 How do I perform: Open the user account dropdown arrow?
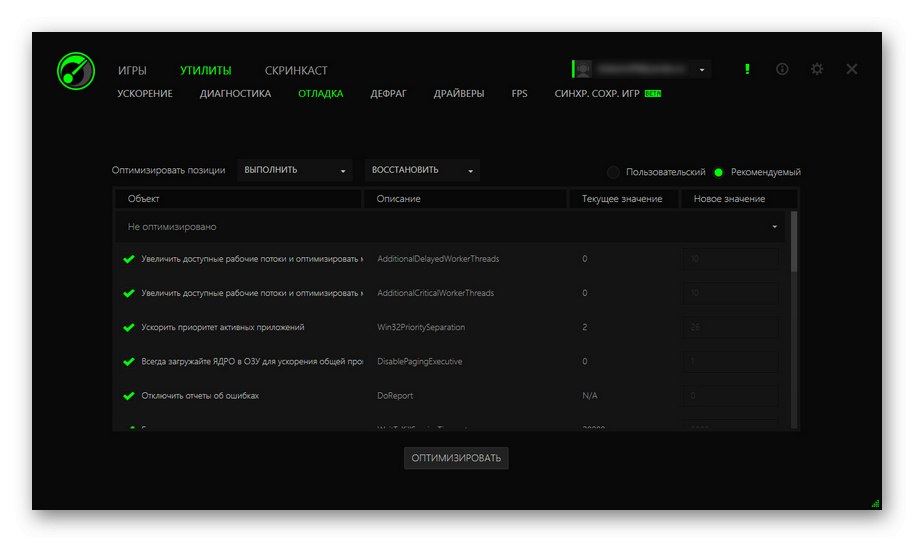[x=702, y=70]
